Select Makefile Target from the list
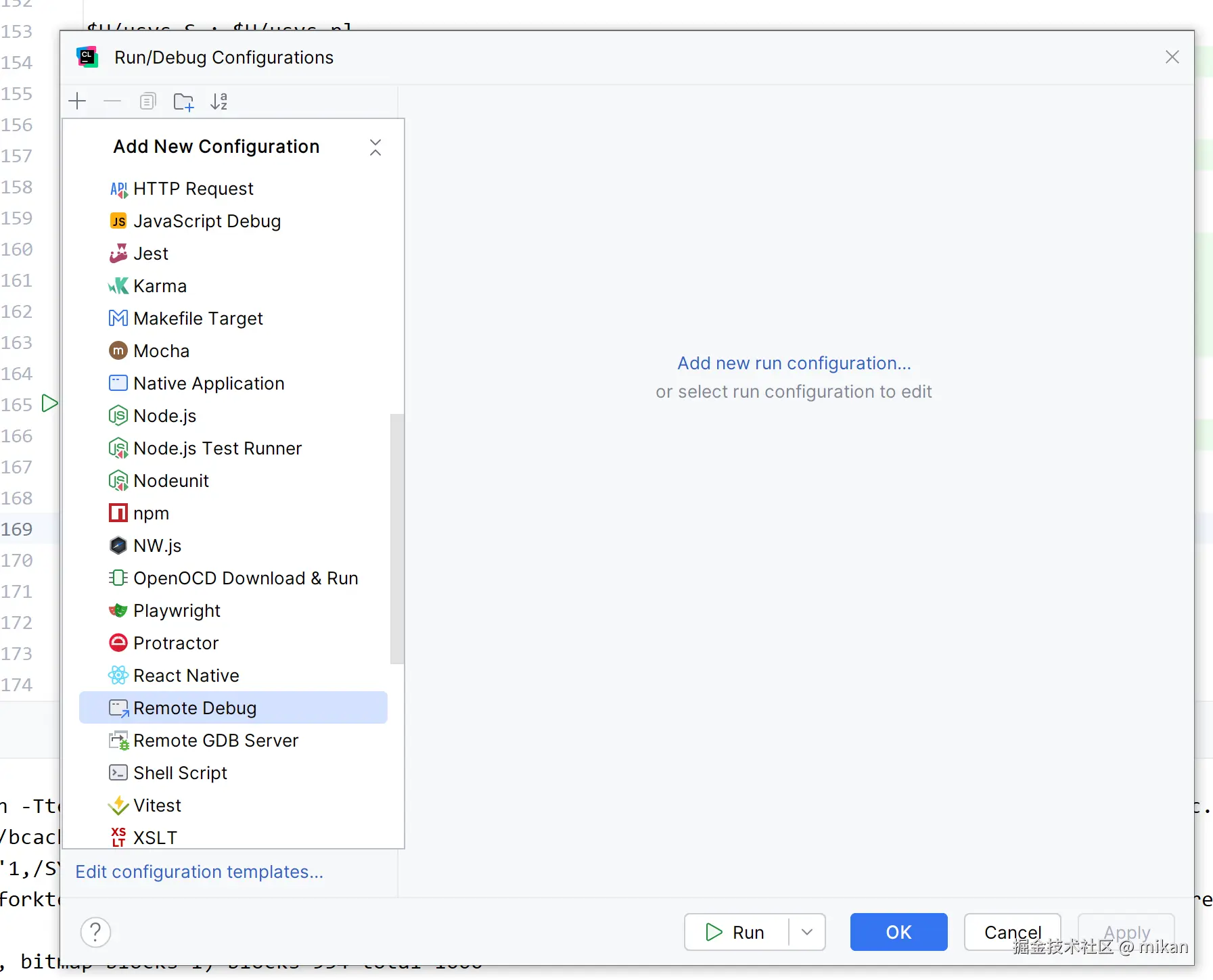 (x=233, y=319)
